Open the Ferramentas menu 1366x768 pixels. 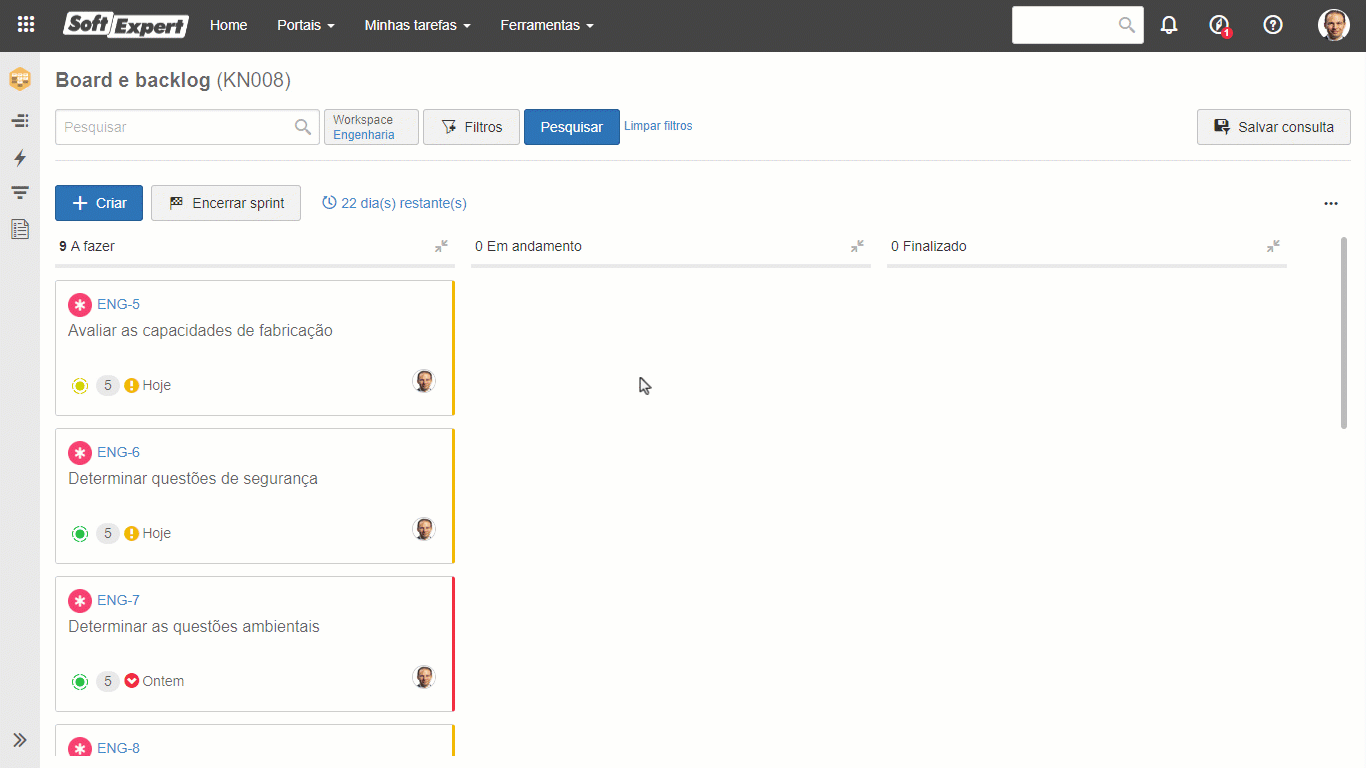point(546,25)
